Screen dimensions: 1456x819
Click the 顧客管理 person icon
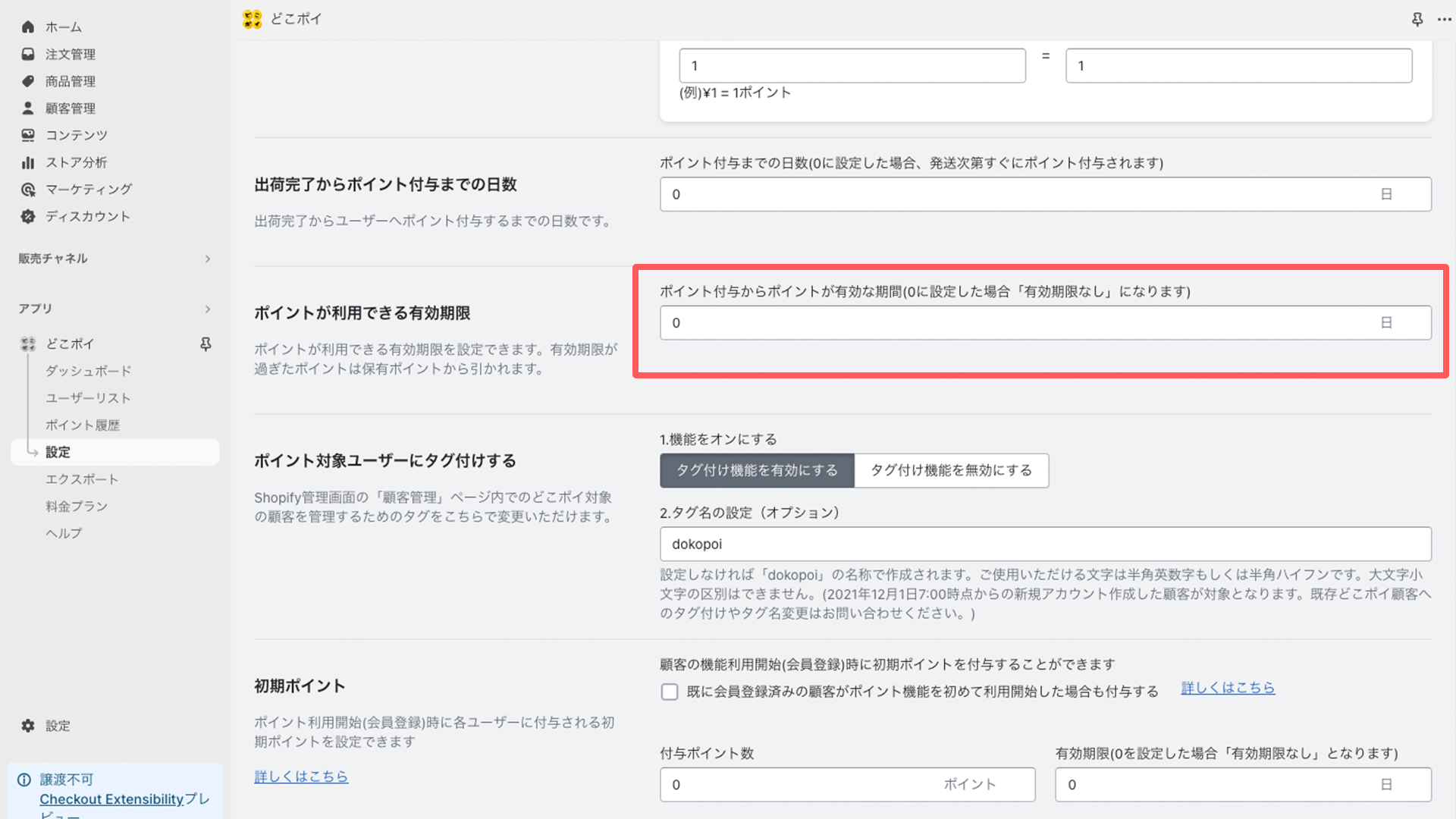pos(28,108)
